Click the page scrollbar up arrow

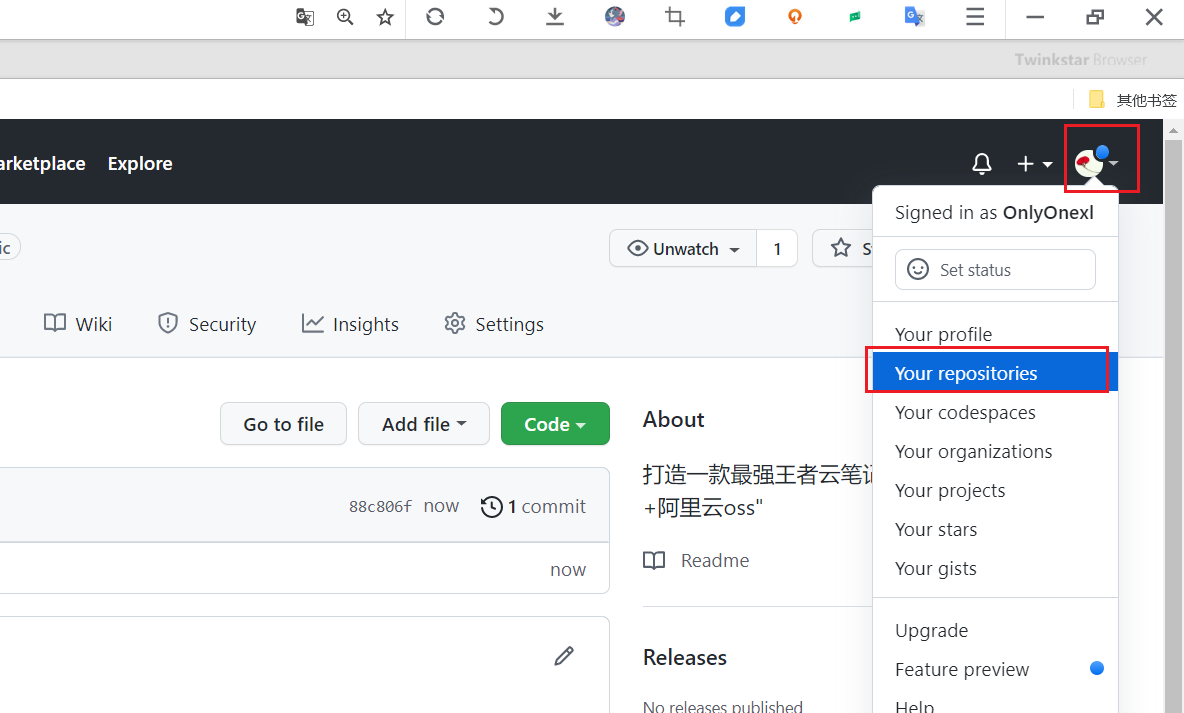coord(1173,130)
